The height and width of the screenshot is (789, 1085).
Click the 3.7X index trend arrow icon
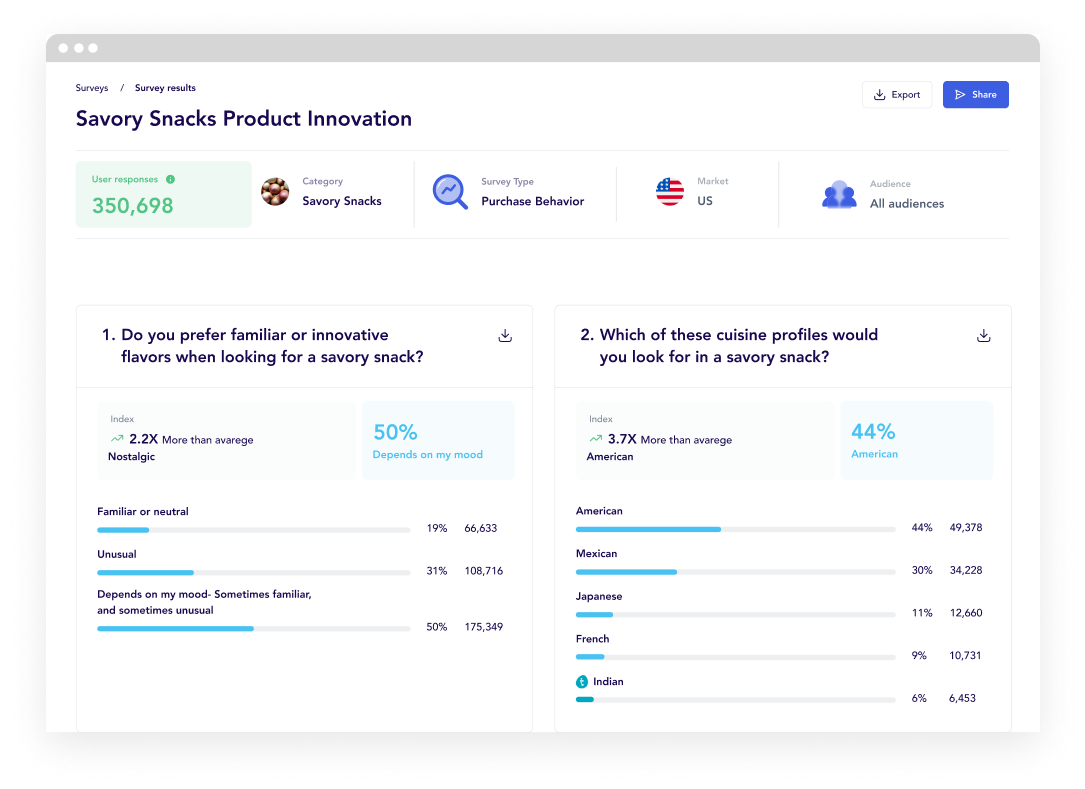point(596,439)
